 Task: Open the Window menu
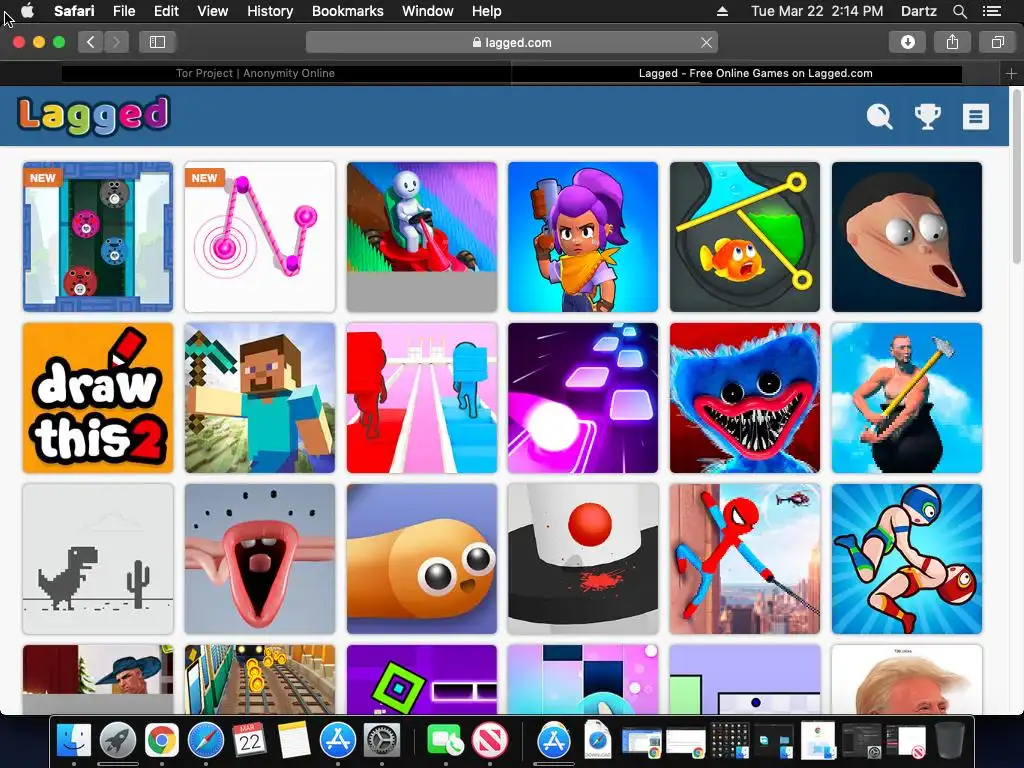pyautogui.click(x=428, y=11)
